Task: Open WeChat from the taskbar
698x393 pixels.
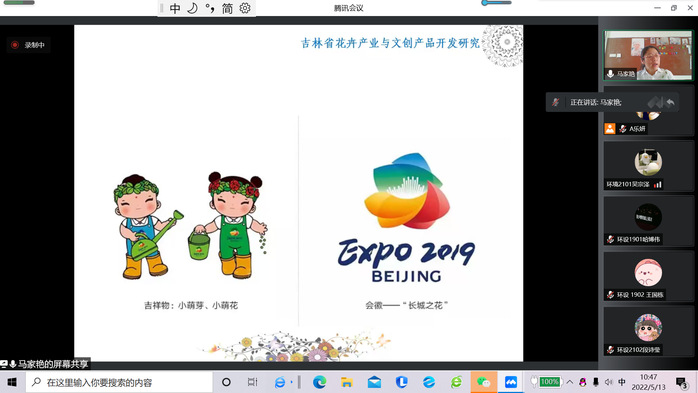Action: click(x=483, y=382)
